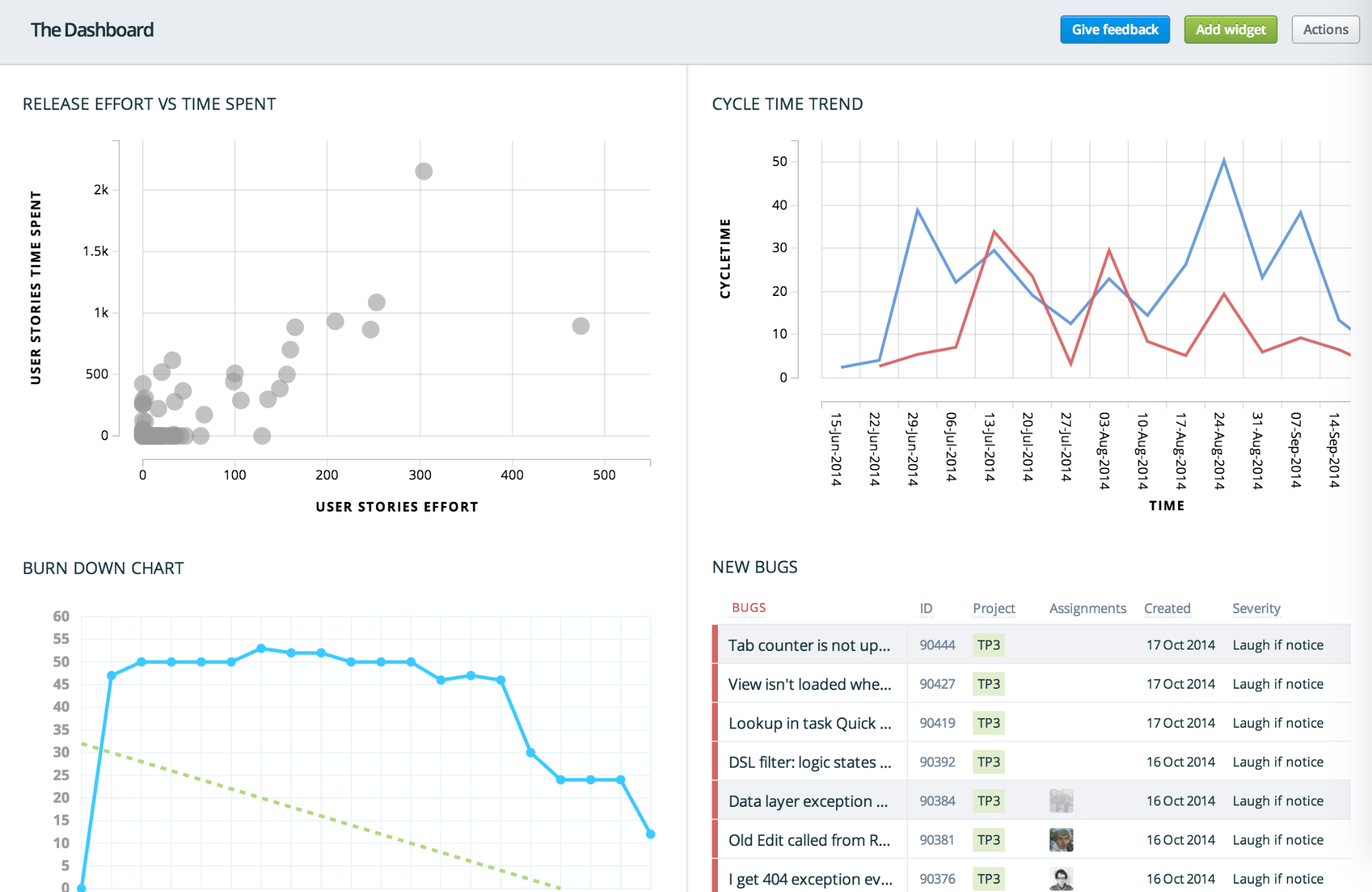Click blue line peak at 24-Aug-2014
1372x892 pixels.
click(1224, 160)
